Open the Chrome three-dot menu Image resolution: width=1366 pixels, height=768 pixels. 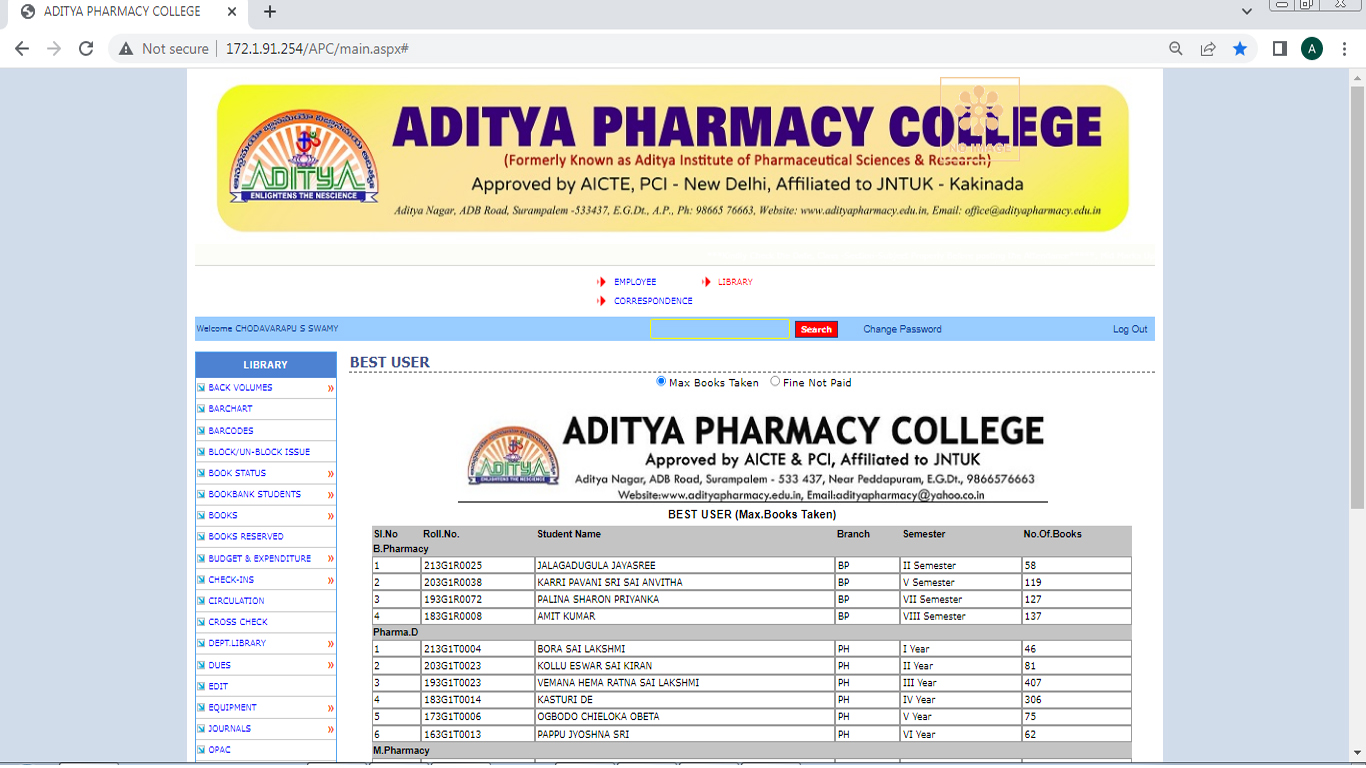[x=1345, y=48]
